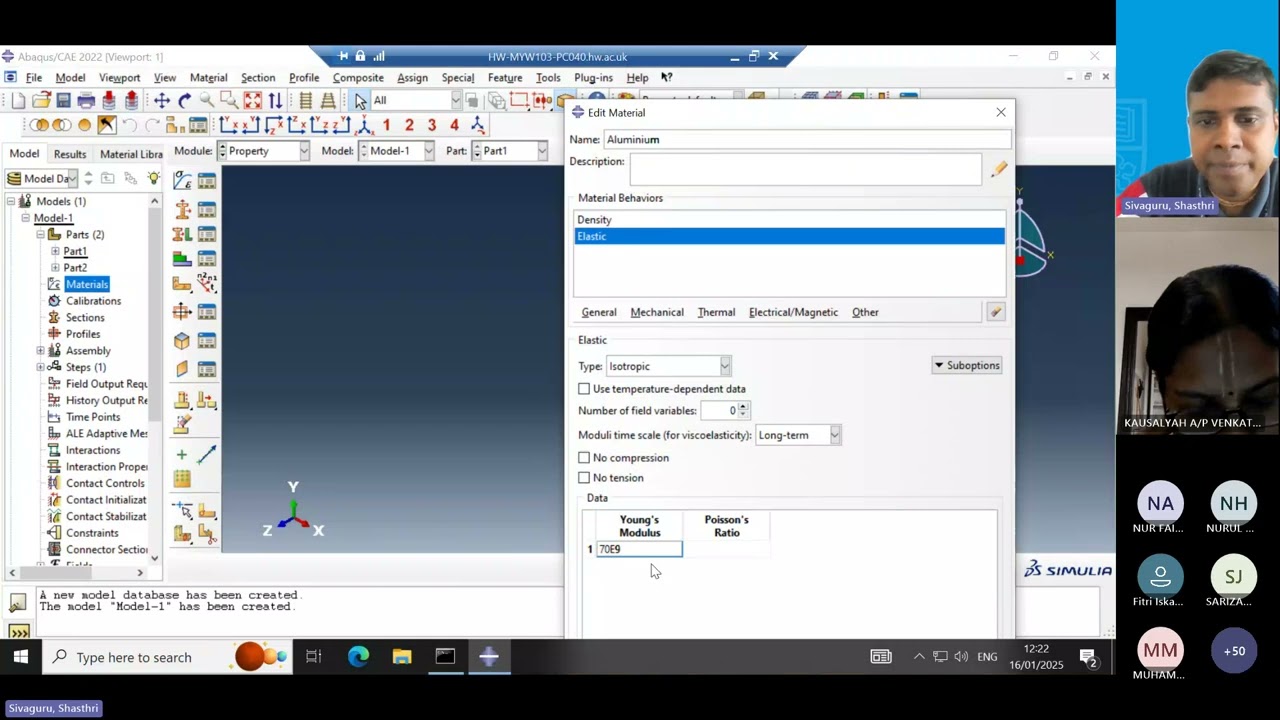Click the Assign Section tool icon

(182, 234)
